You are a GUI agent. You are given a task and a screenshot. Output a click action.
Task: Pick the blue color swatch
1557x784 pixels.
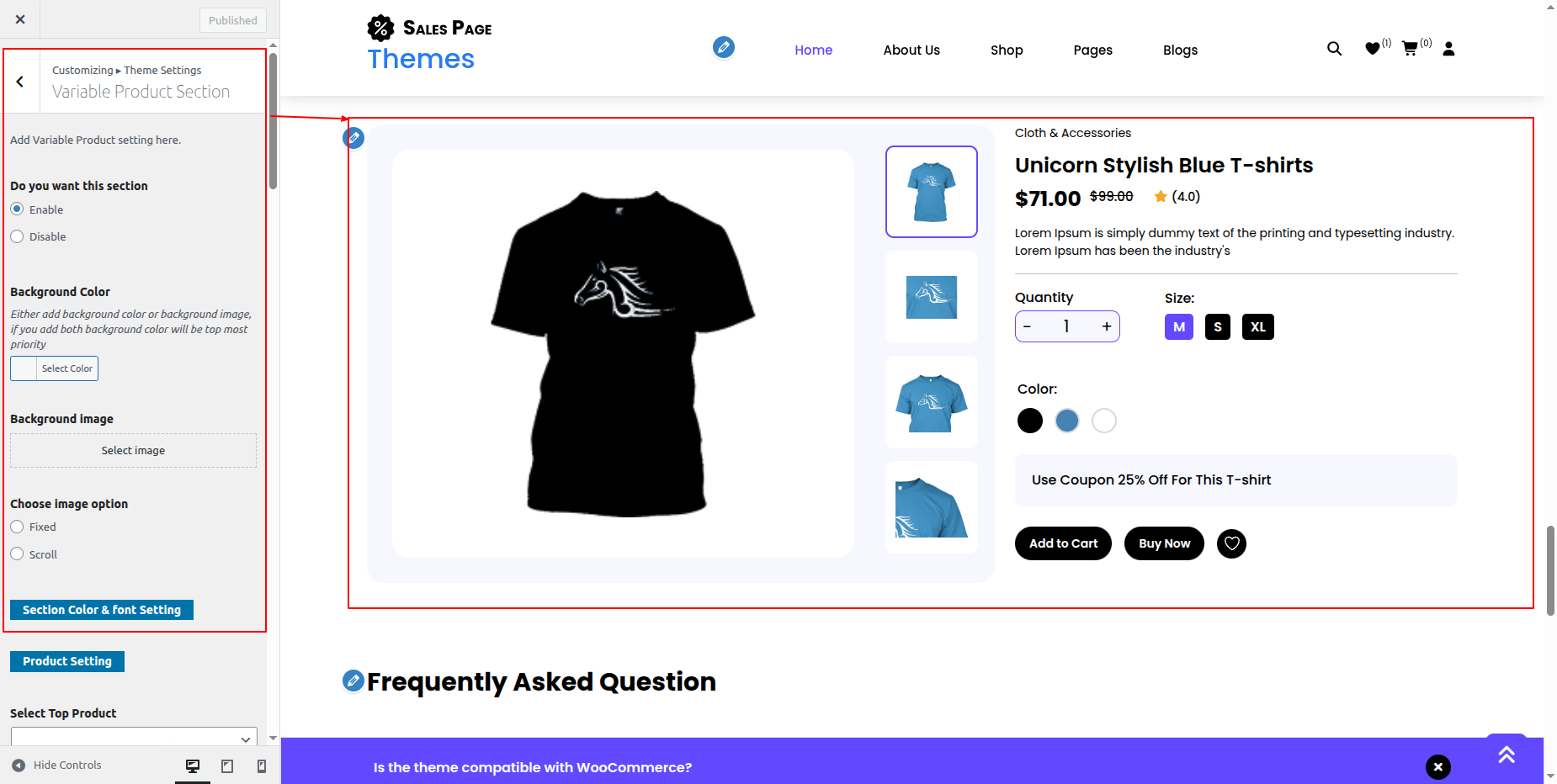[1067, 421]
